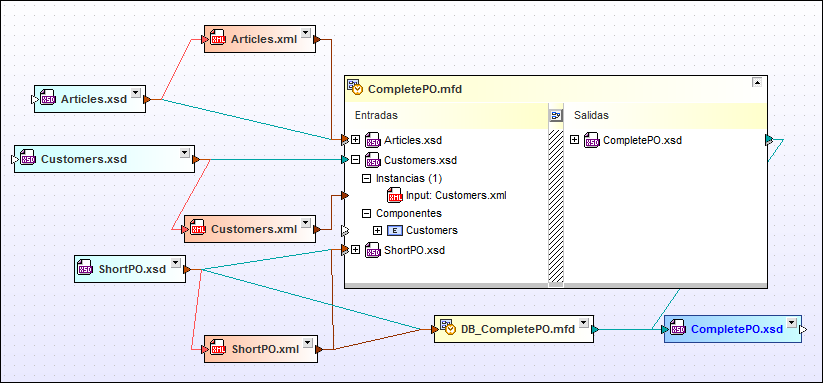
Task: Expand the CompletePO.xsd entry under Salidas
Action: pos(574,140)
